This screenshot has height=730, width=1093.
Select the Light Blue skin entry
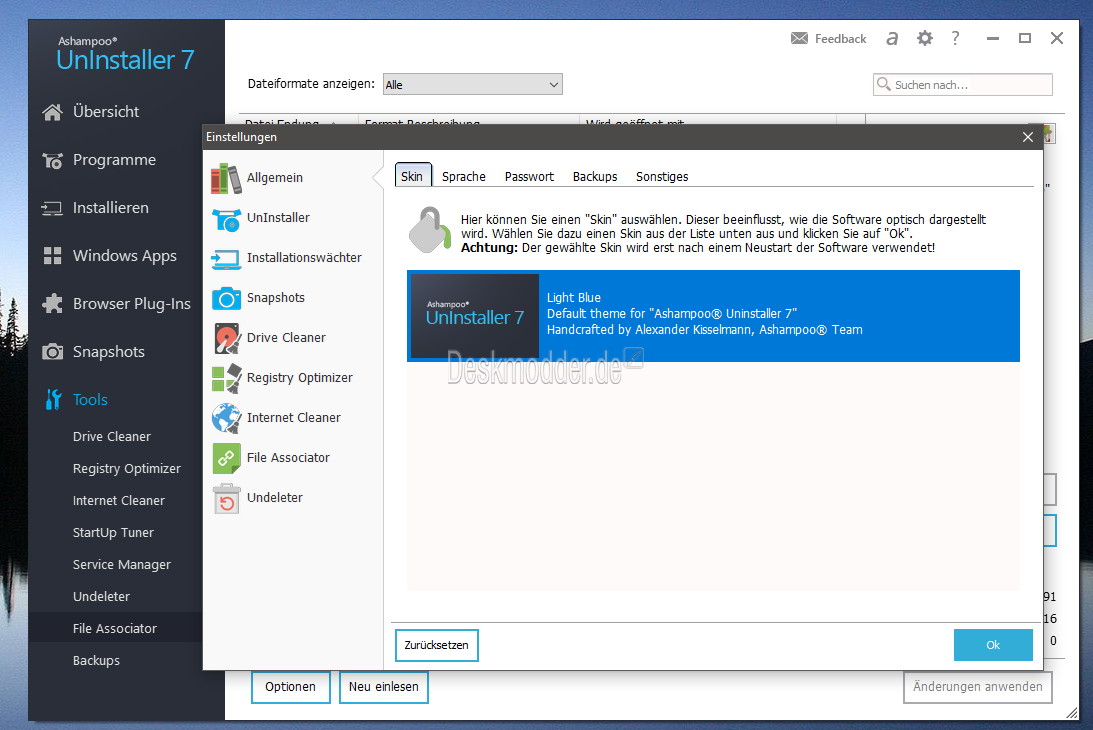tap(713, 316)
